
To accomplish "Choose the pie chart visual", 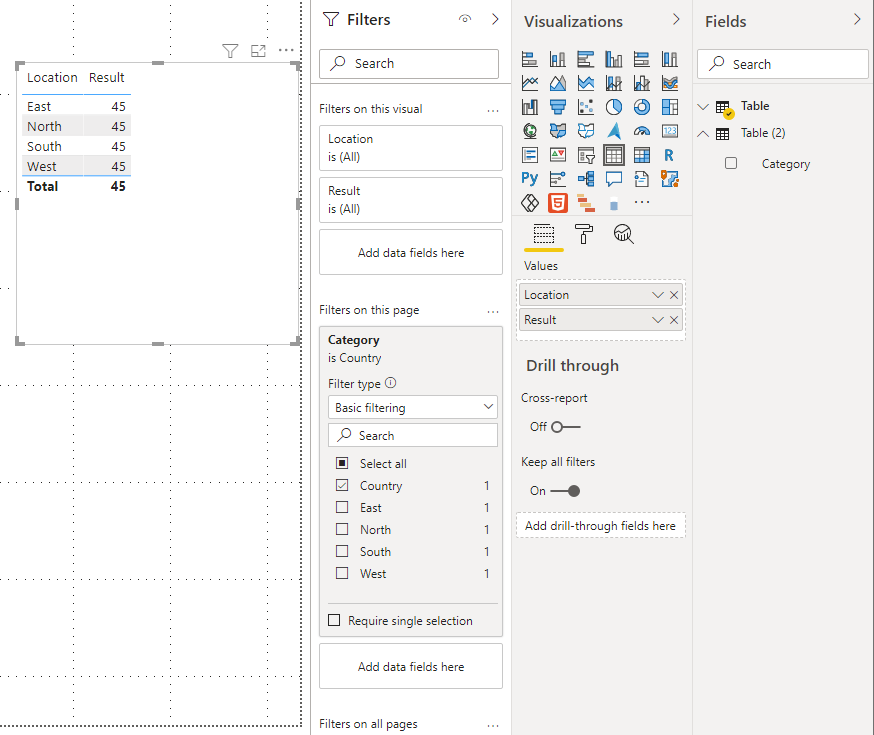I will click(x=614, y=107).
